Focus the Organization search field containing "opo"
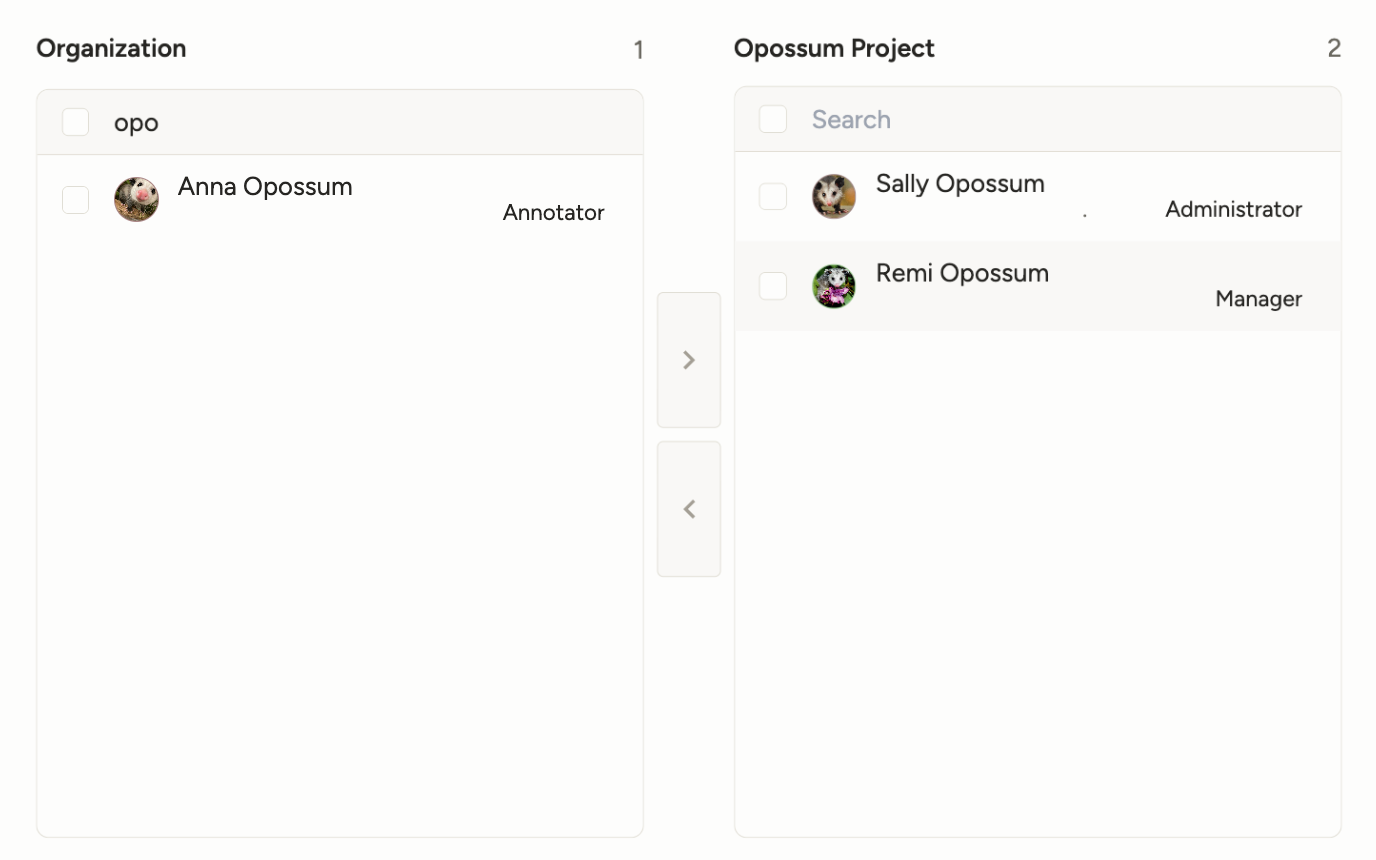This screenshot has width=1376, height=860. coord(370,123)
